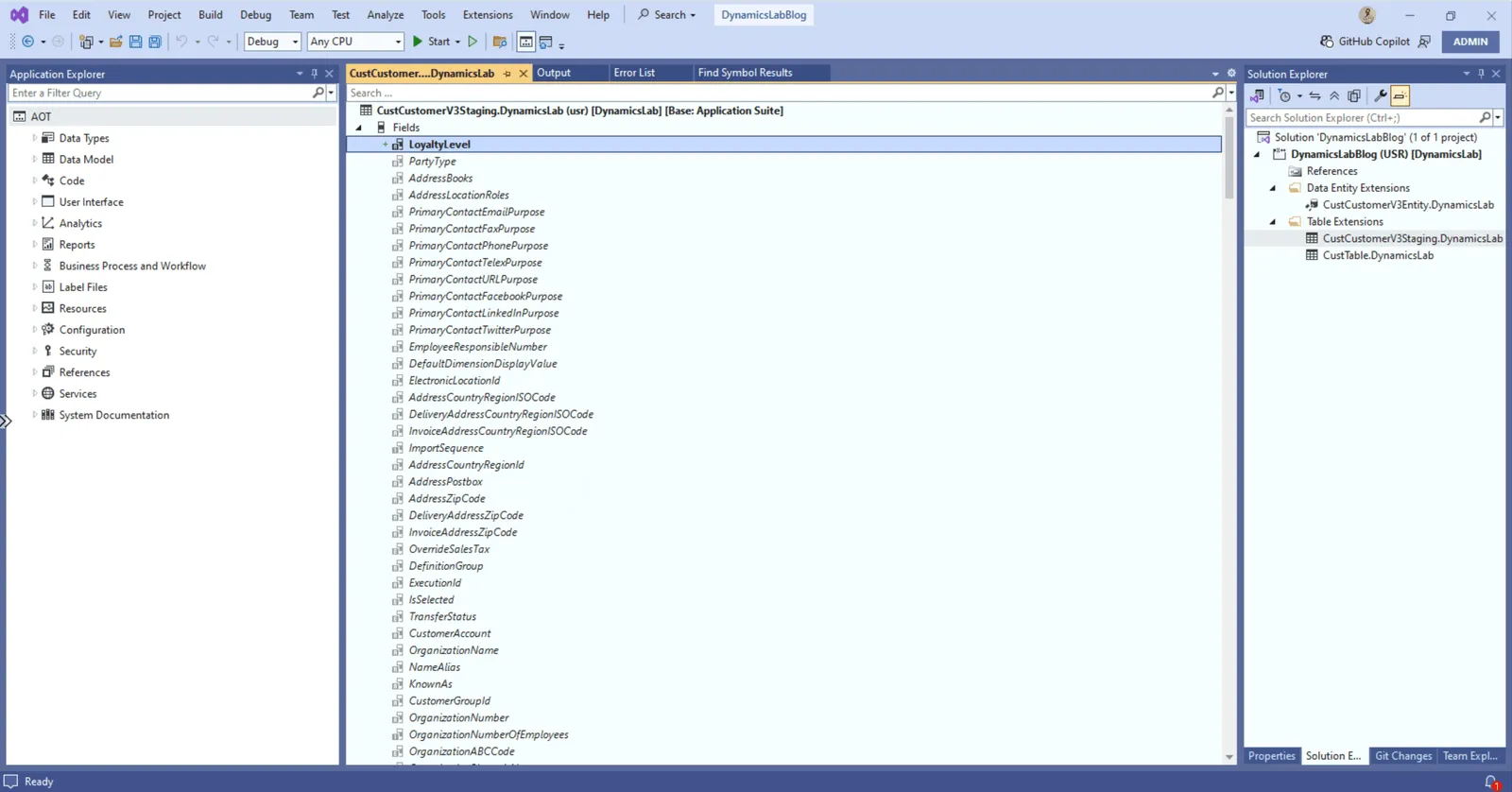
Task: Toggle pin on the CustCustomer...DynamicsLab tab
Action: pyautogui.click(x=507, y=73)
